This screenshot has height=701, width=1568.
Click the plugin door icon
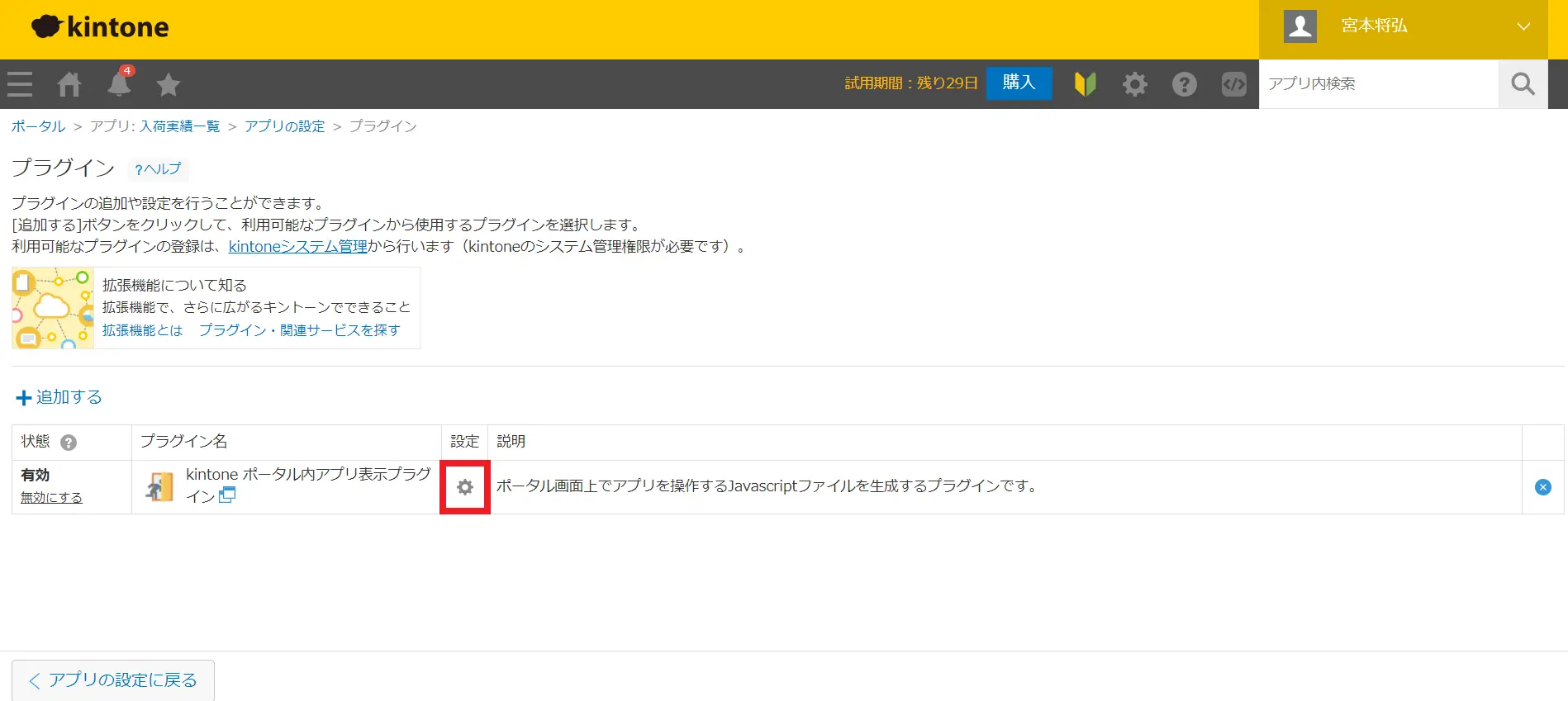[x=159, y=486]
